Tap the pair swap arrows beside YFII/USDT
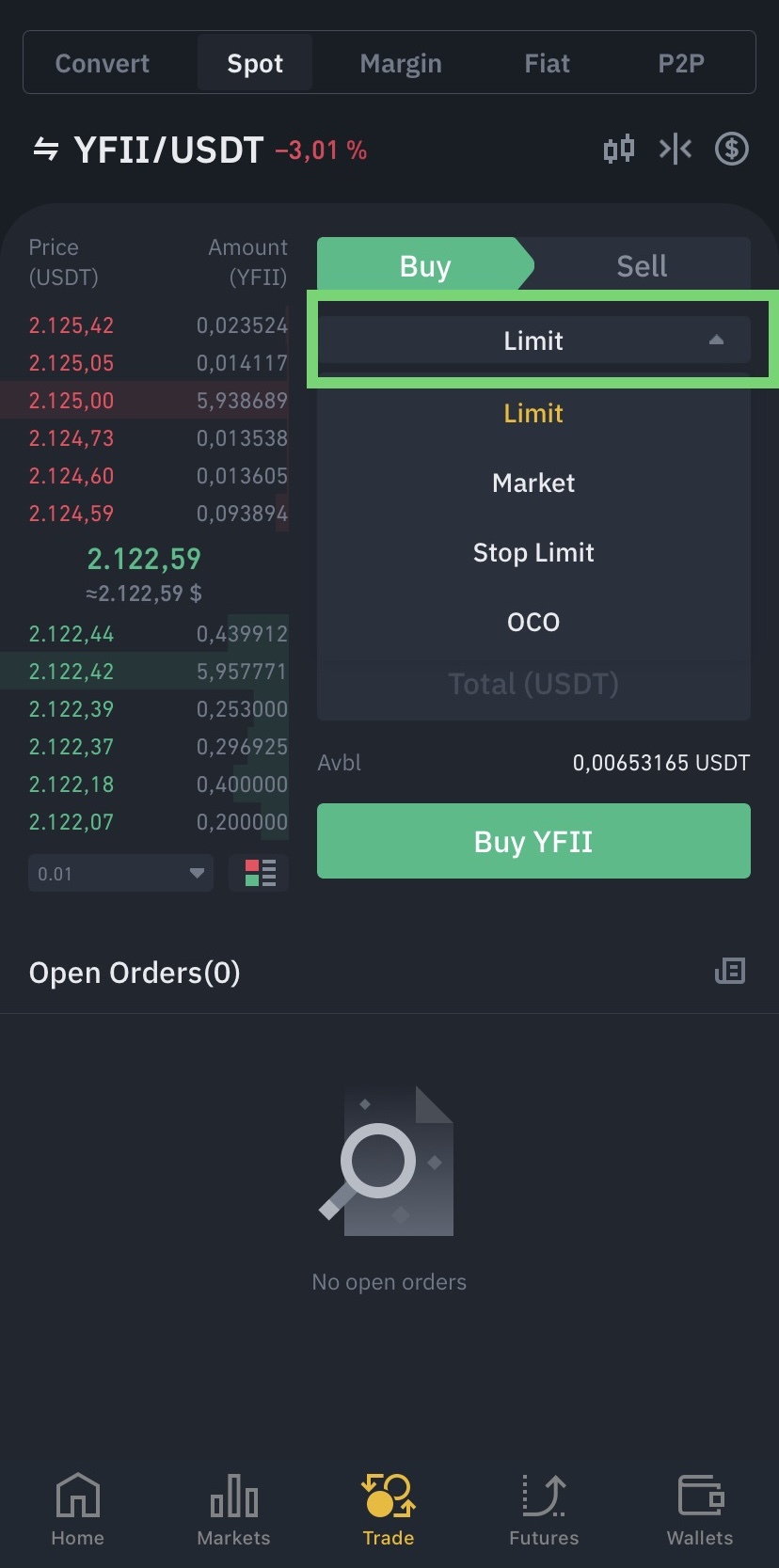Image resolution: width=779 pixels, height=1568 pixels. (x=46, y=149)
